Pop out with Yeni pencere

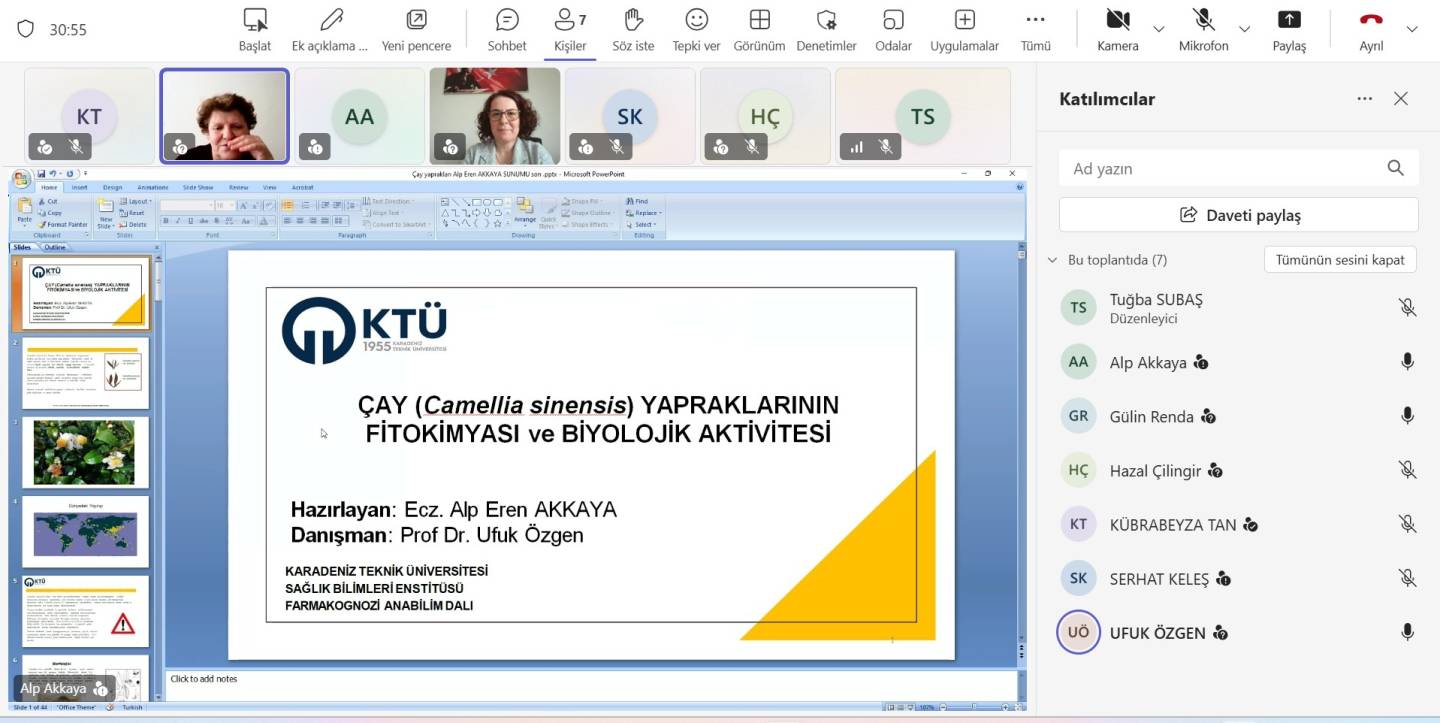[416, 30]
